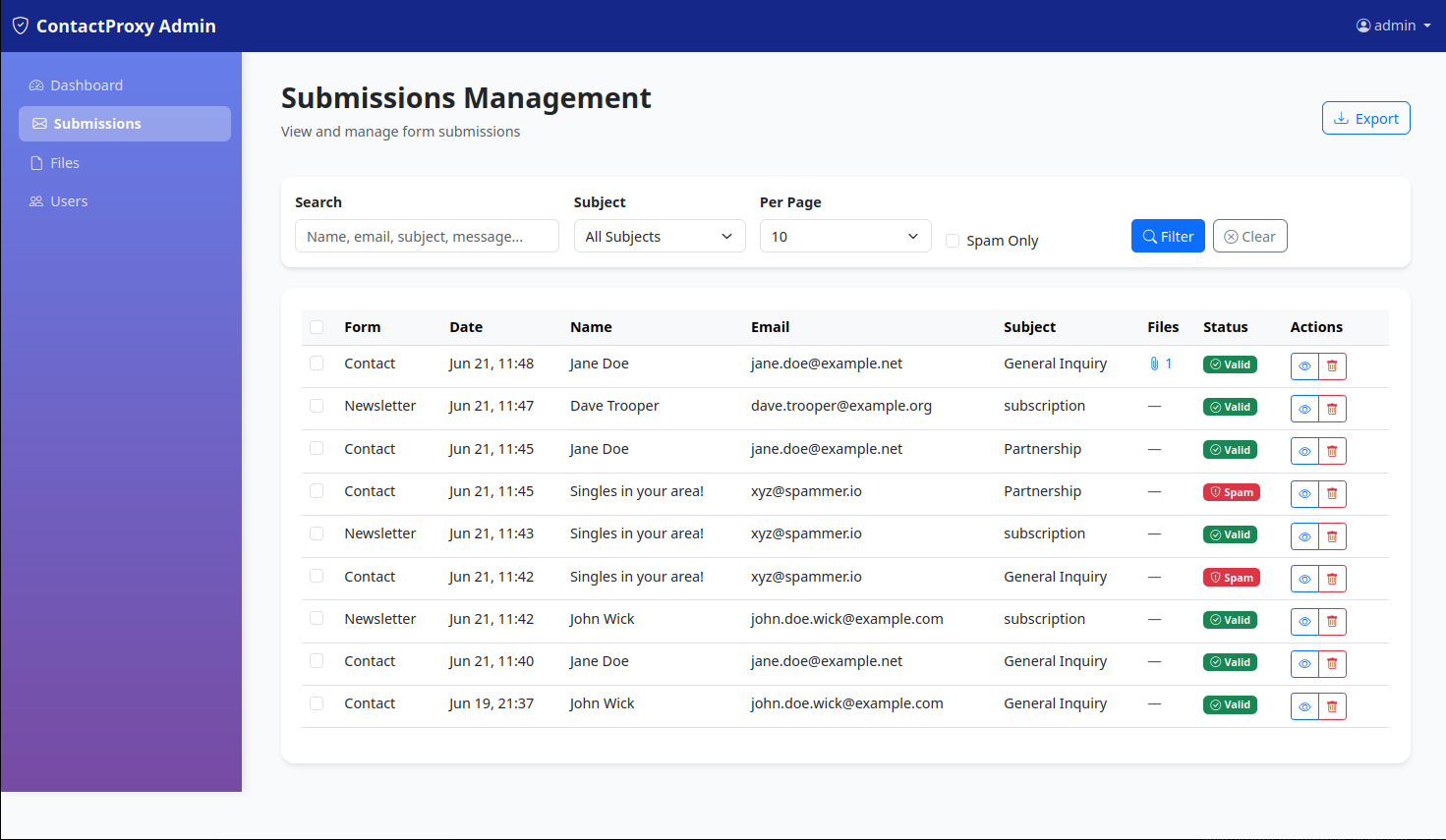
Task: Open Files via the document icon
Action: pyautogui.click(x=35, y=162)
